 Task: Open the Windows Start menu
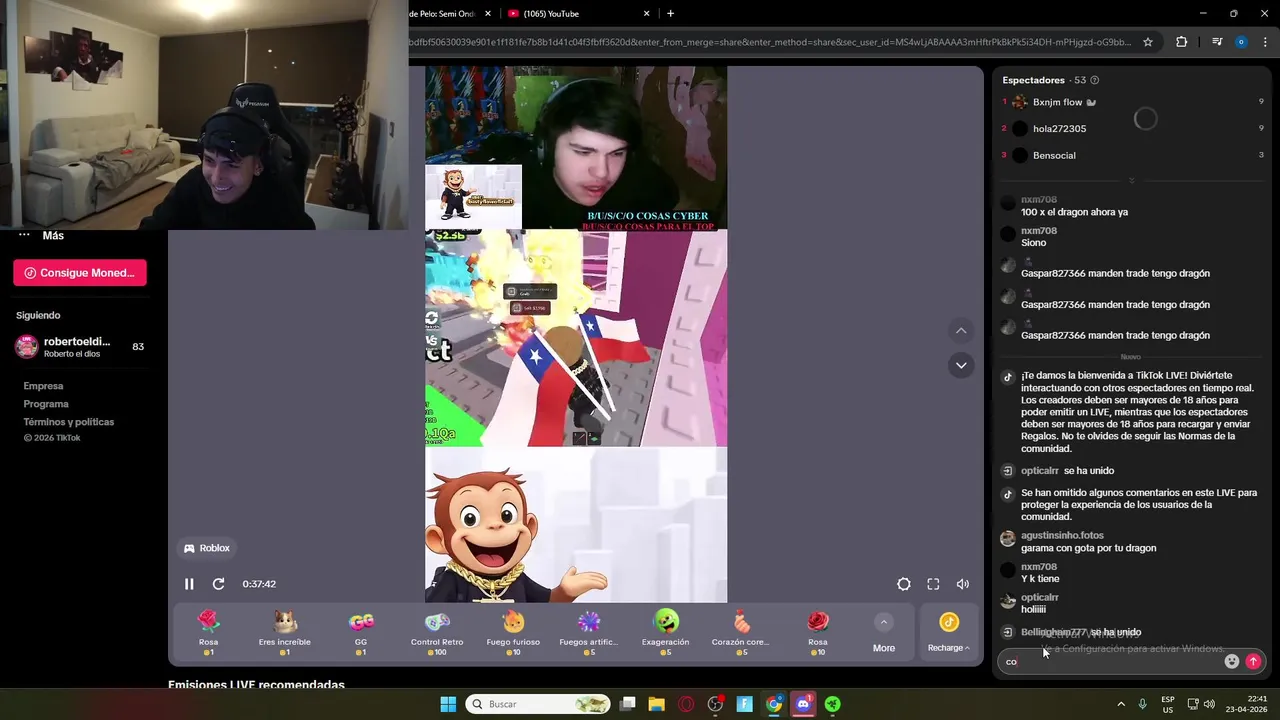pyautogui.click(x=448, y=704)
